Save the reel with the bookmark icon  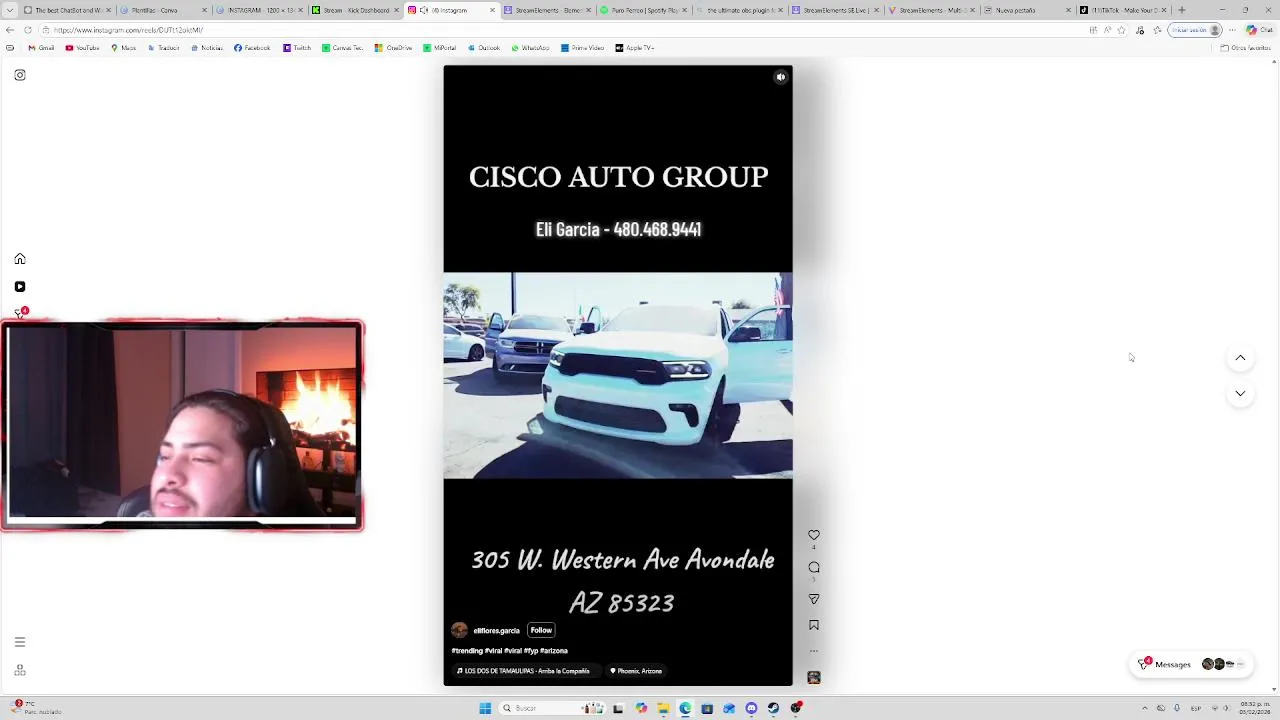814,625
